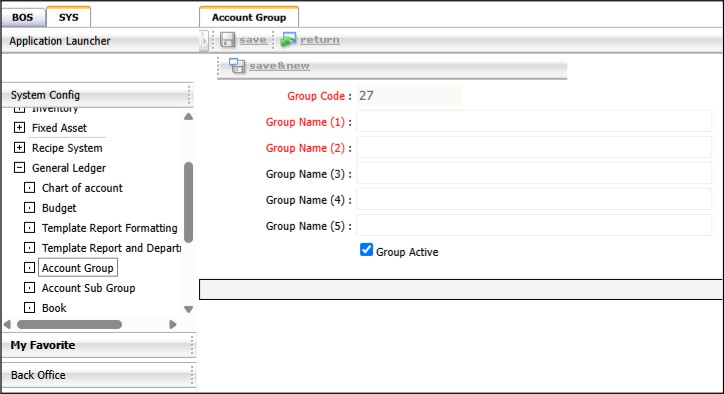Click the Group Name (1) input field

(534, 122)
